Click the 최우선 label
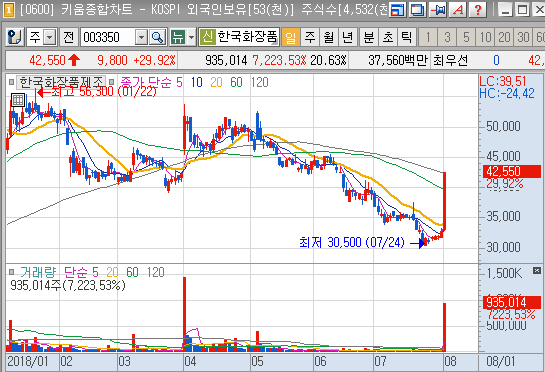Screen dimensions: 545x372 pos(450,60)
